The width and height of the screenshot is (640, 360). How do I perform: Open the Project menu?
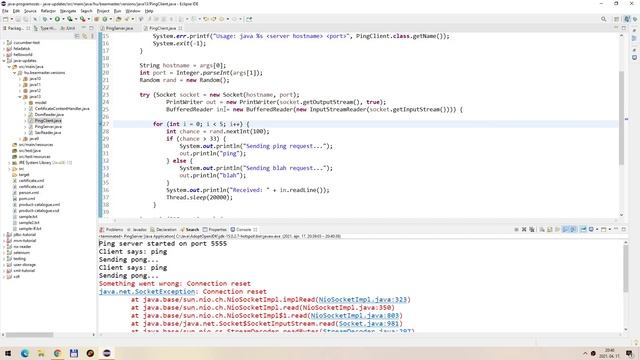(103, 11)
